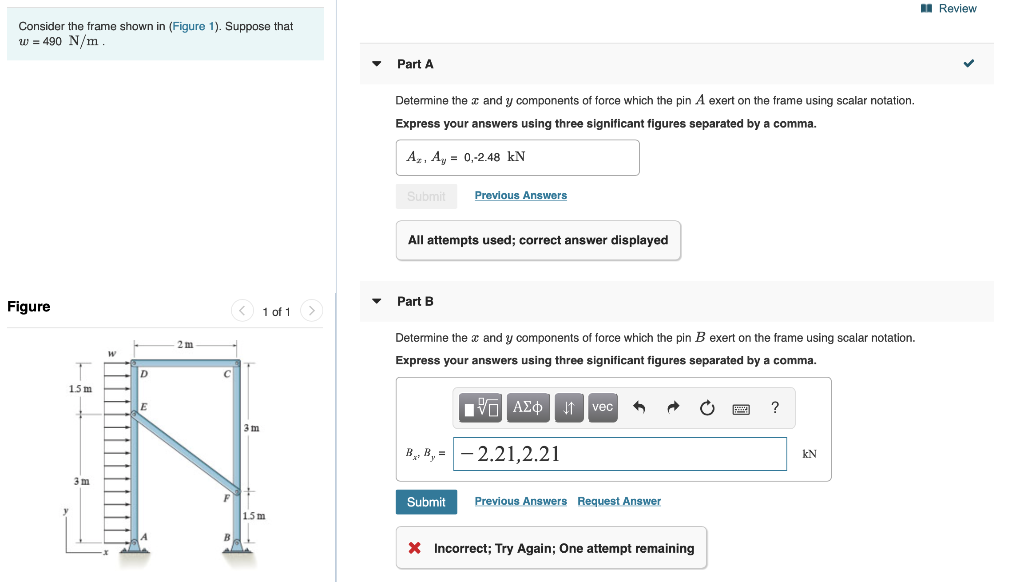
Task: Show keyboard shortcuts for the equation editor
Action: tap(740, 407)
